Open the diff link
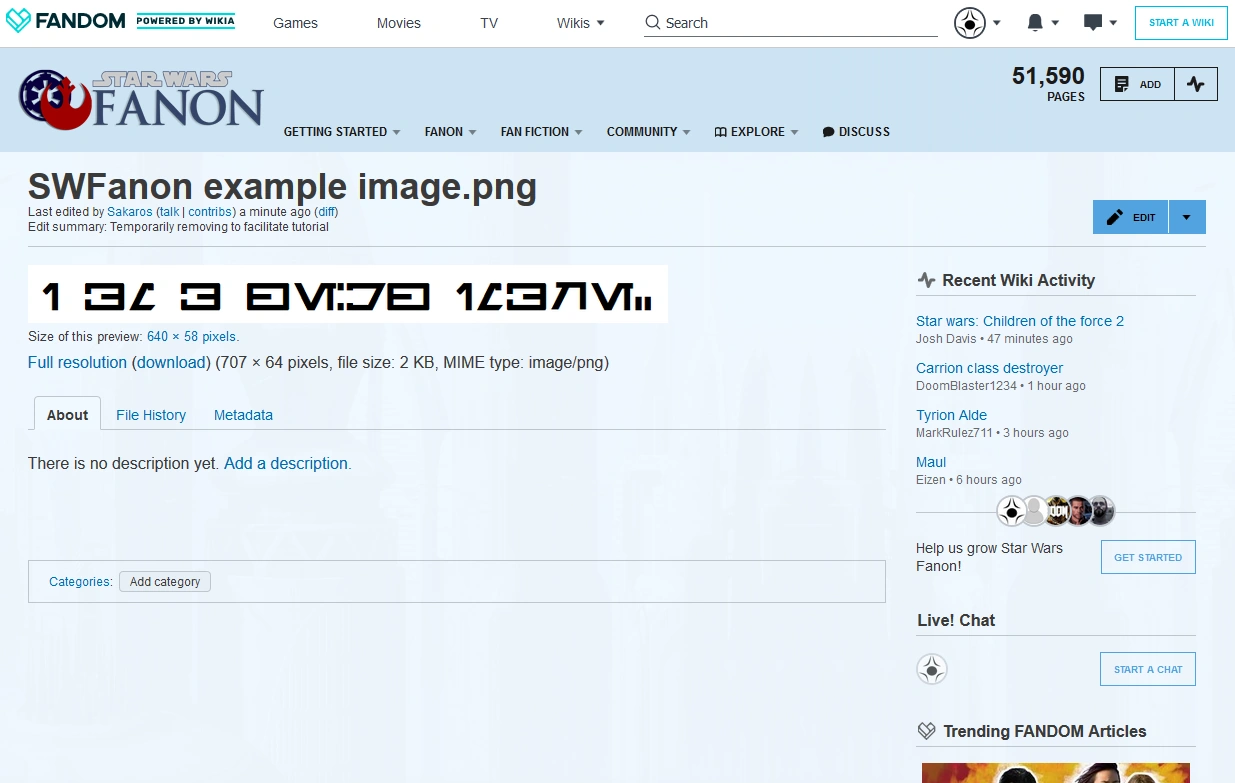 coord(327,212)
